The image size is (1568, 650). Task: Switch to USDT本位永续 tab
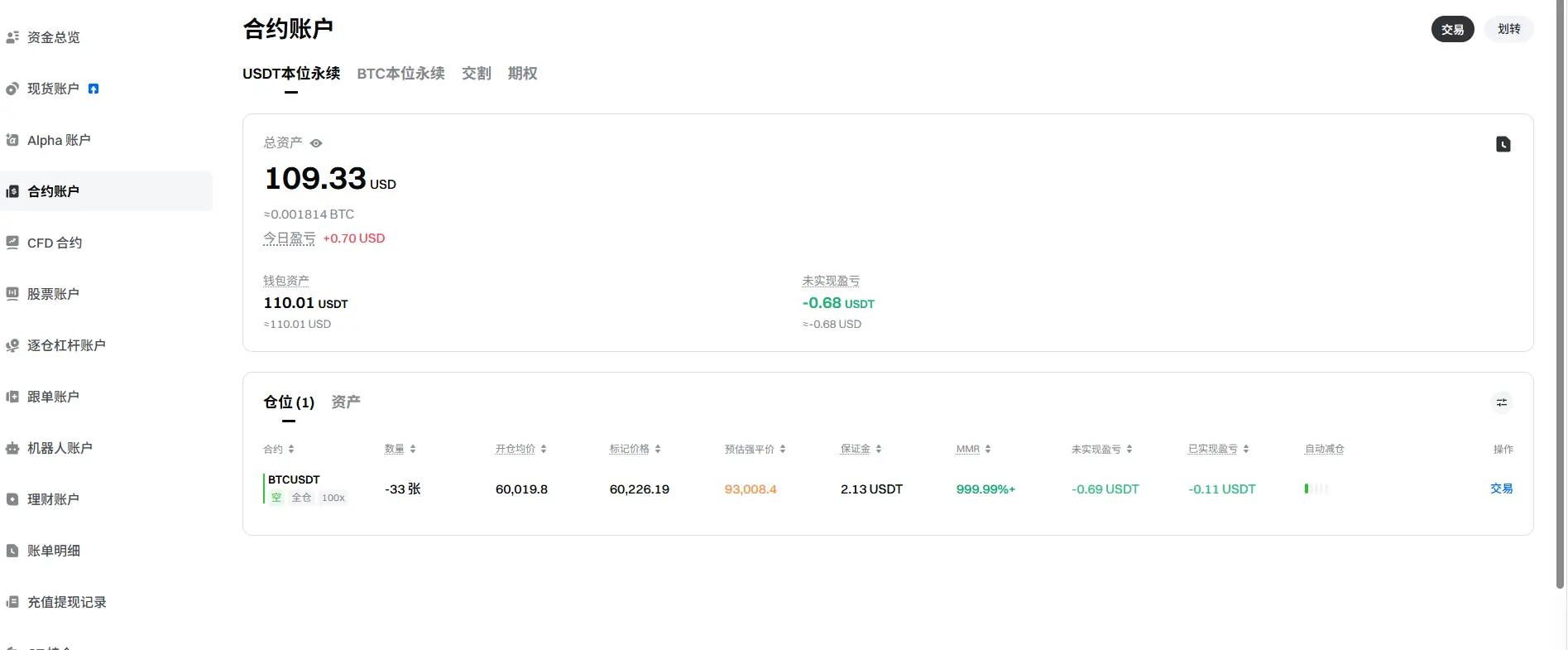click(291, 74)
